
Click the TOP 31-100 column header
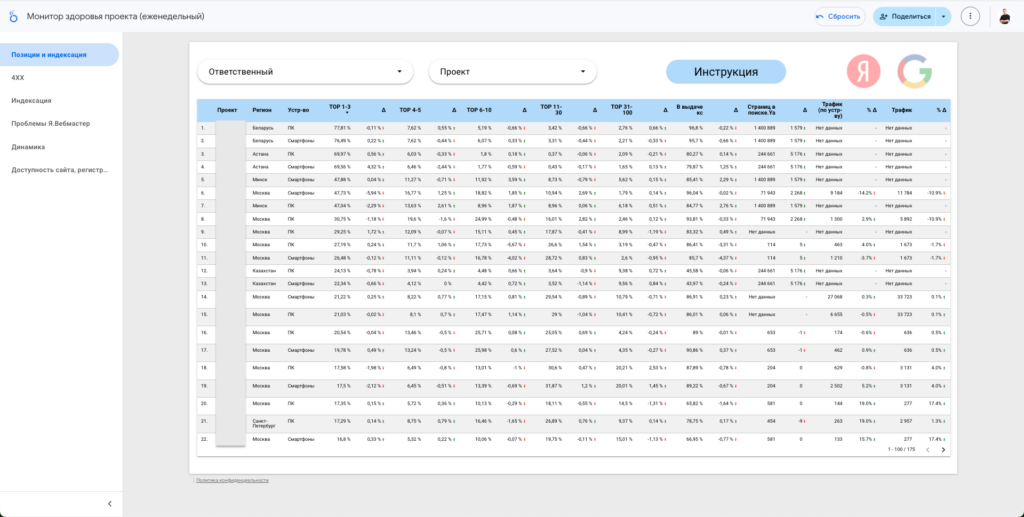(621, 108)
